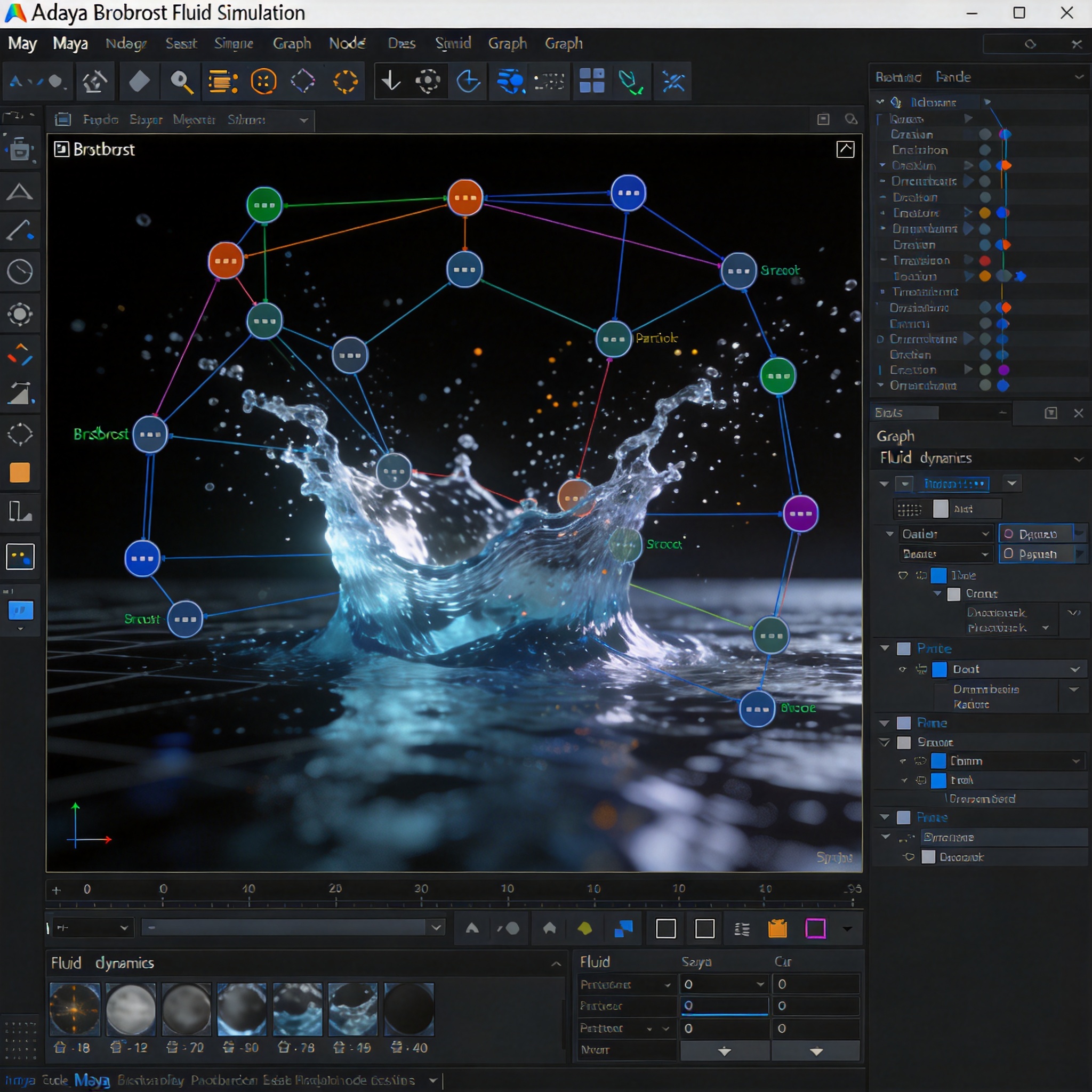Click the list lines icon in playback bar

[x=742, y=929]
